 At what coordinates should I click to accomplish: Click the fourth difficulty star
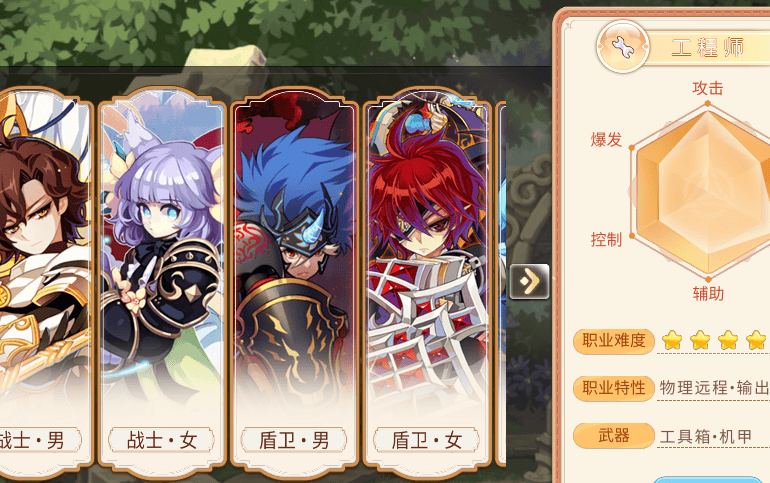point(756,340)
